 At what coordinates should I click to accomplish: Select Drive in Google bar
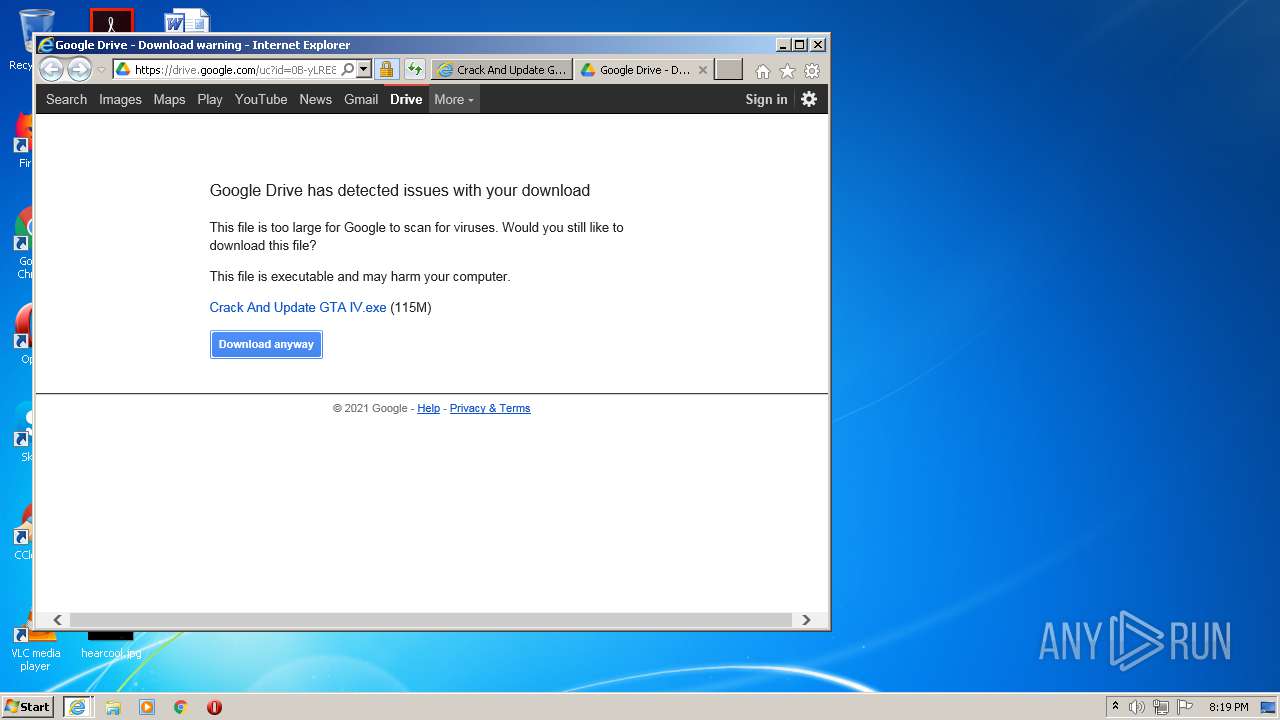click(406, 99)
